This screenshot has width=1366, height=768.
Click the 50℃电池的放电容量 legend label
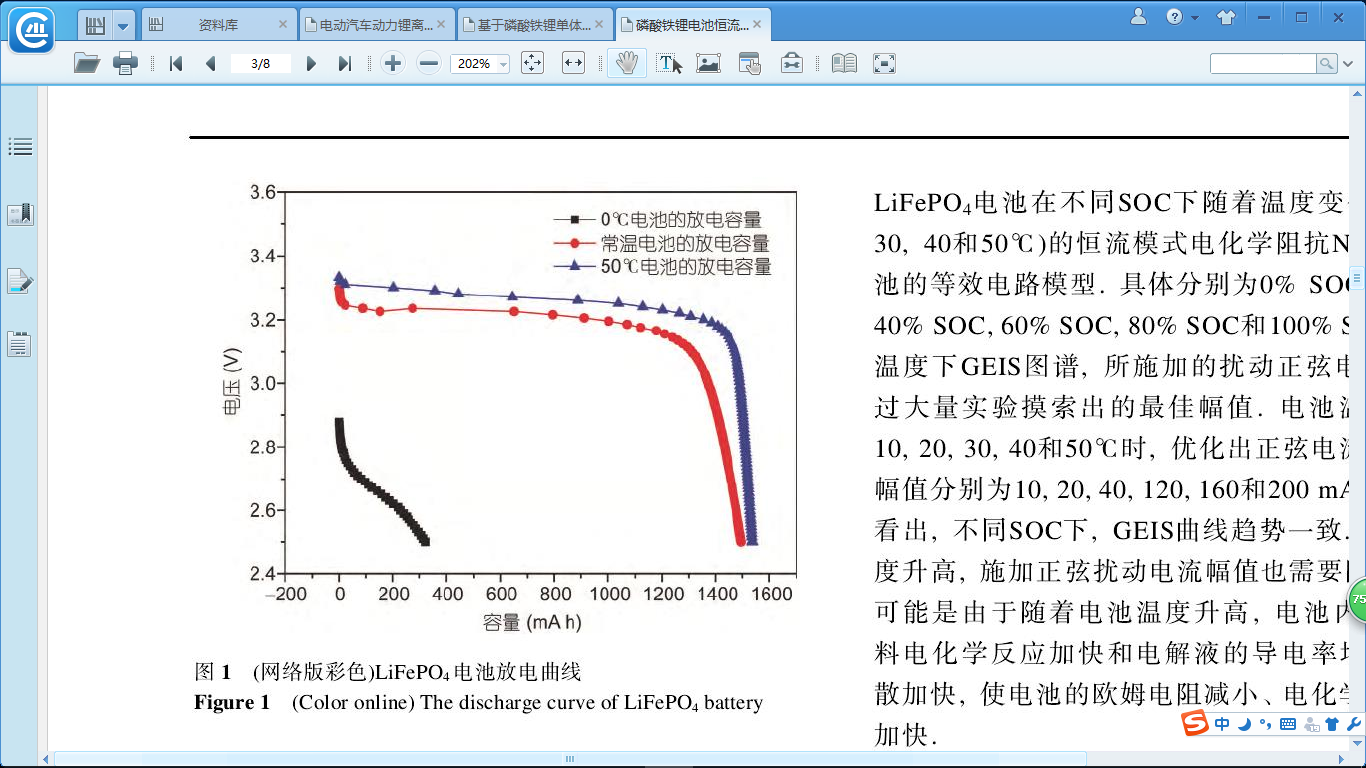(x=686, y=267)
